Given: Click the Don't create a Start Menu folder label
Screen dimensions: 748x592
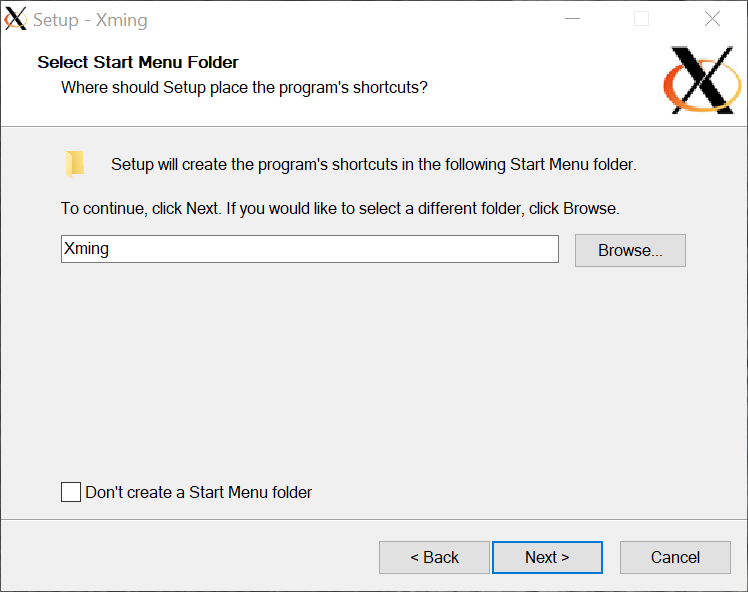Looking at the screenshot, I should click(x=198, y=492).
